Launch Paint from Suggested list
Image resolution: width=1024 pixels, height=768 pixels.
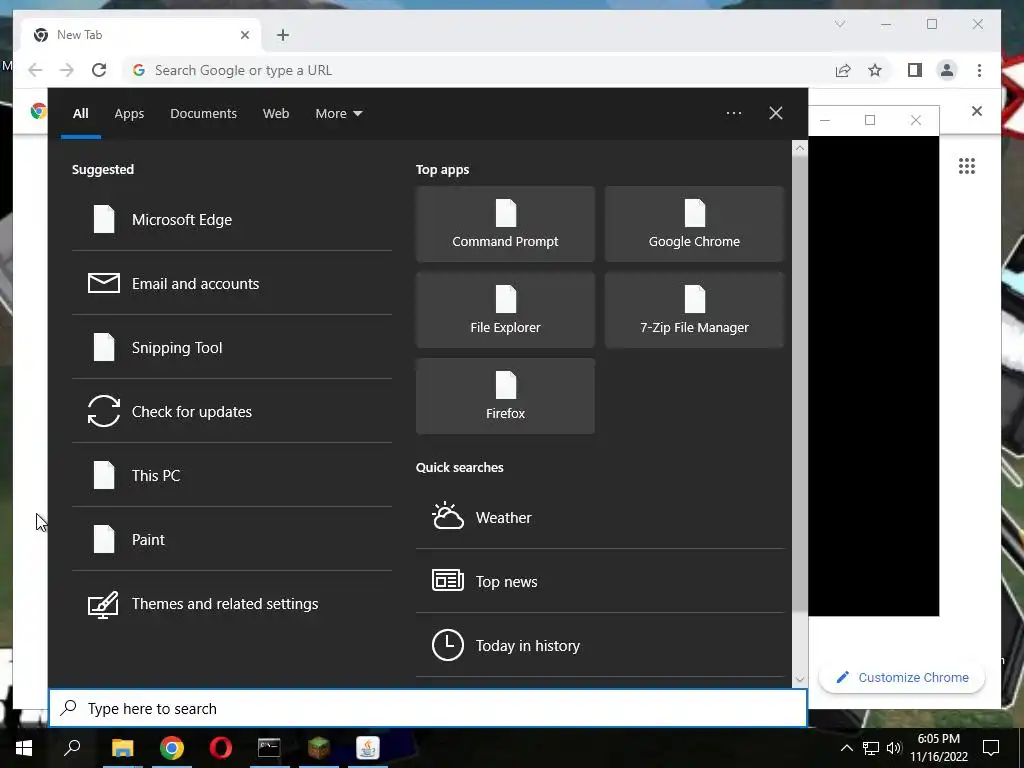[x=232, y=539]
